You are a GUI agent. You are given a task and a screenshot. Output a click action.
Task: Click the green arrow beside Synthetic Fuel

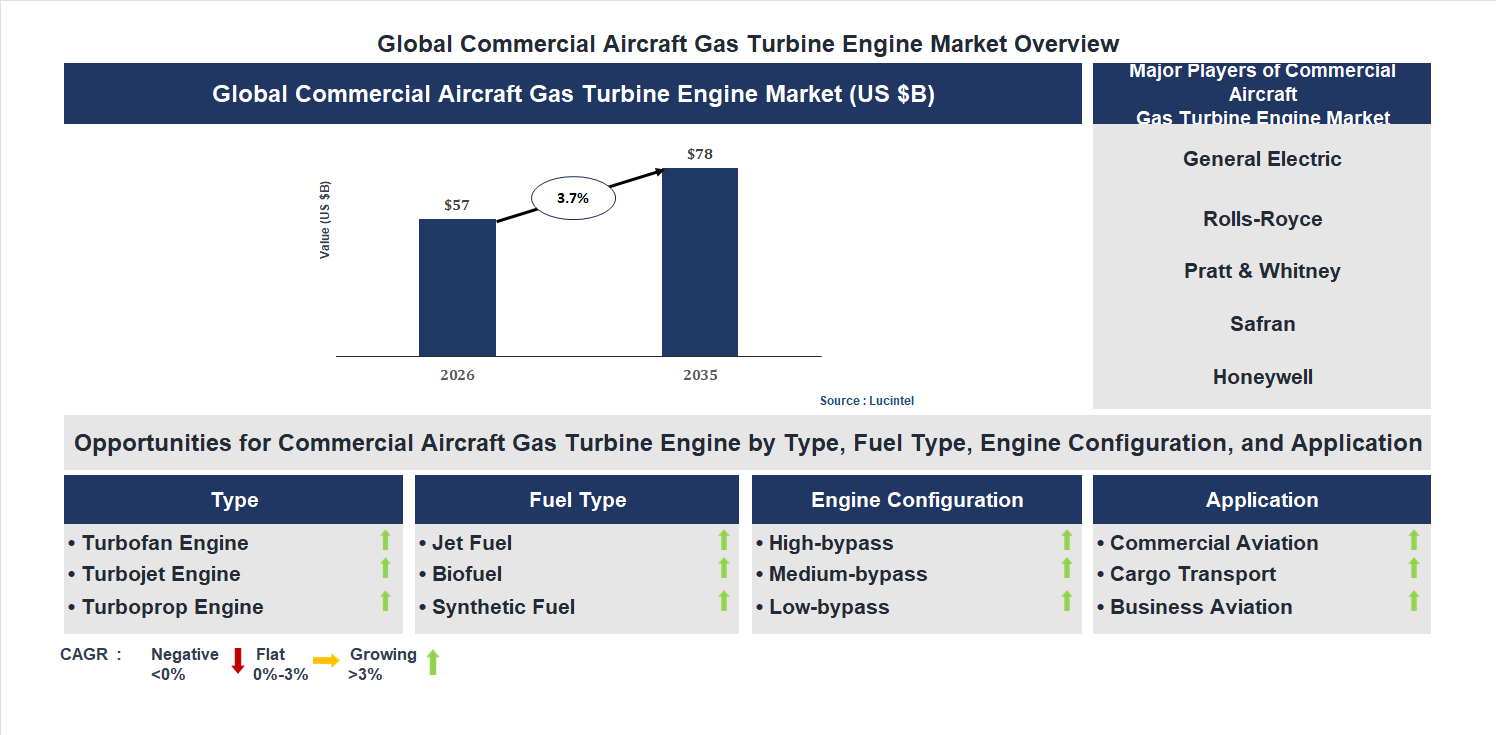[724, 601]
